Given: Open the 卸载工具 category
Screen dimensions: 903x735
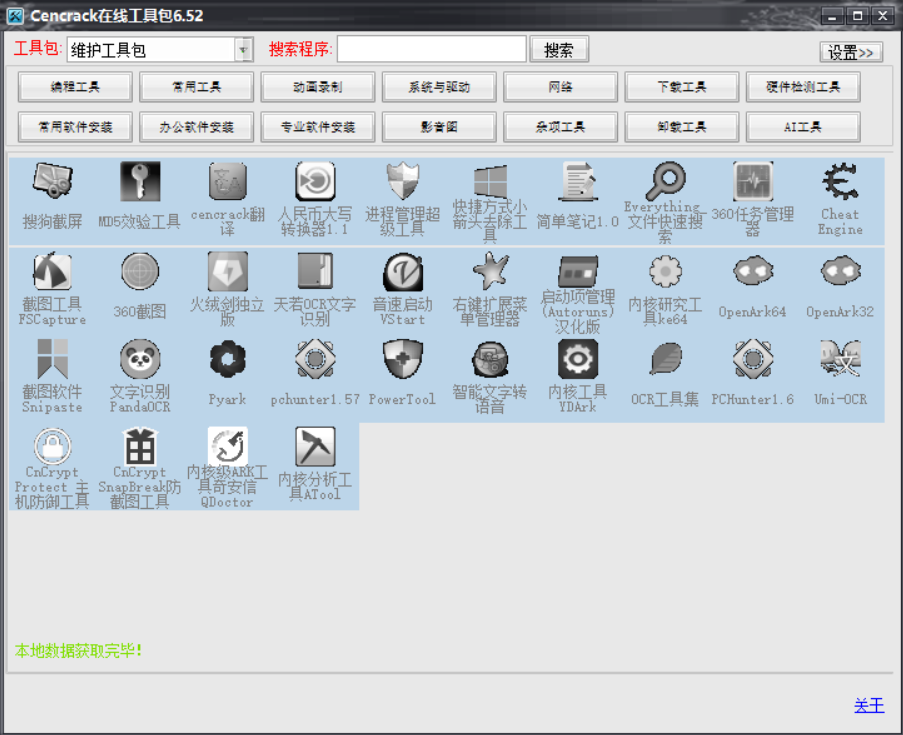Looking at the screenshot, I should [682, 127].
